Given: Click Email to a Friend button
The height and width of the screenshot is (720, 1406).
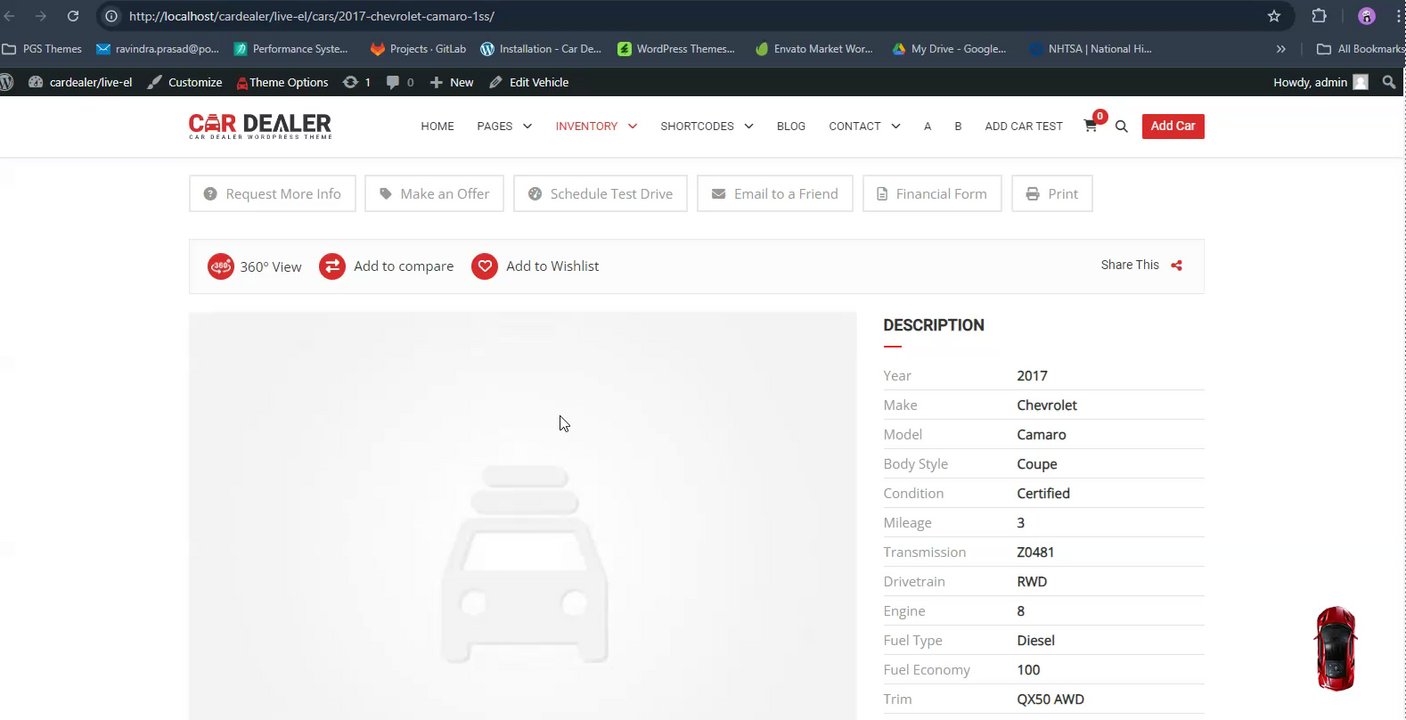Looking at the screenshot, I should pos(775,194).
